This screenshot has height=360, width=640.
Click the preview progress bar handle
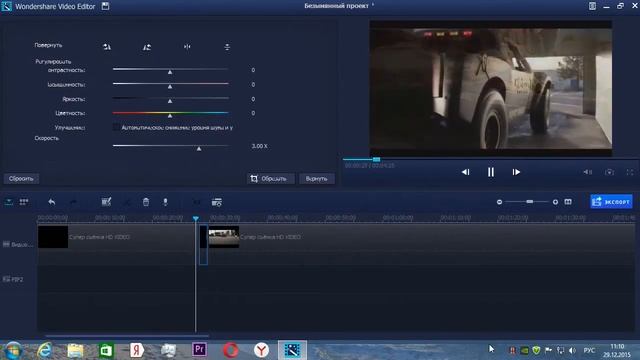(x=376, y=159)
